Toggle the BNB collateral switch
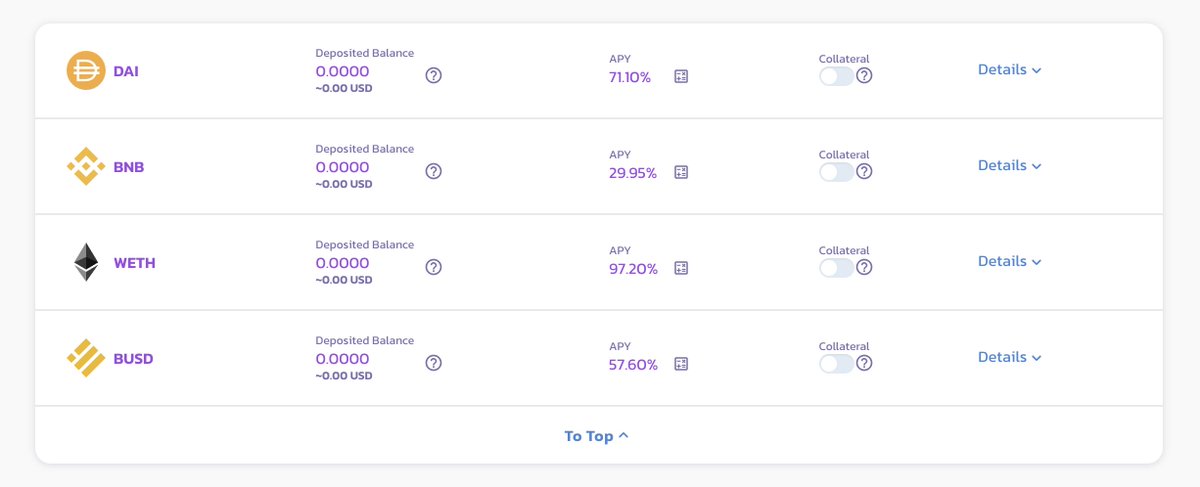 click(x=836, y=172)
